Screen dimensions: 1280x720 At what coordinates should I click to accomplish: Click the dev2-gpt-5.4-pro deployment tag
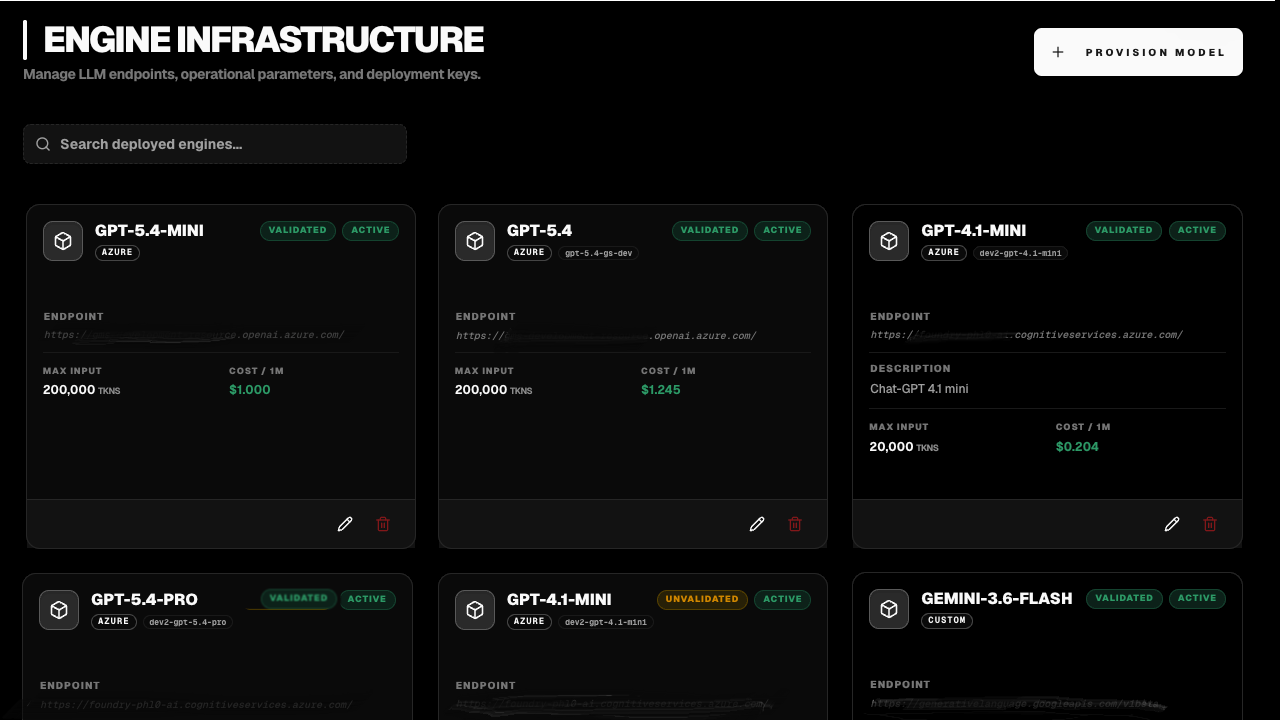click(x=188, y=622)
